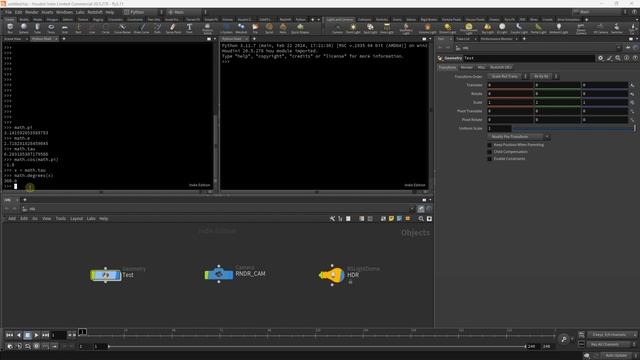Viewport: 640px width, 360px height.
Task: Click the timeline frame 1 marker
Action: click(82, 332)
